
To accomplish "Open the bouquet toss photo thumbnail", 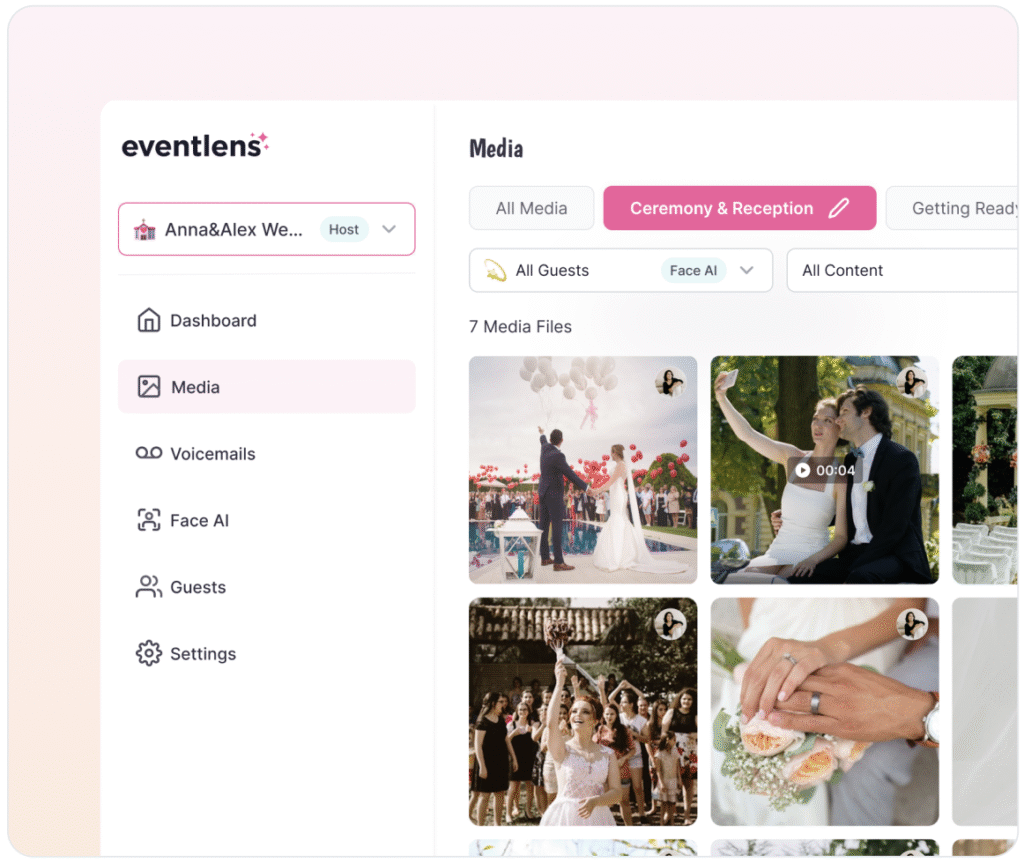I will pyautogui.click(x=583, y=711).
